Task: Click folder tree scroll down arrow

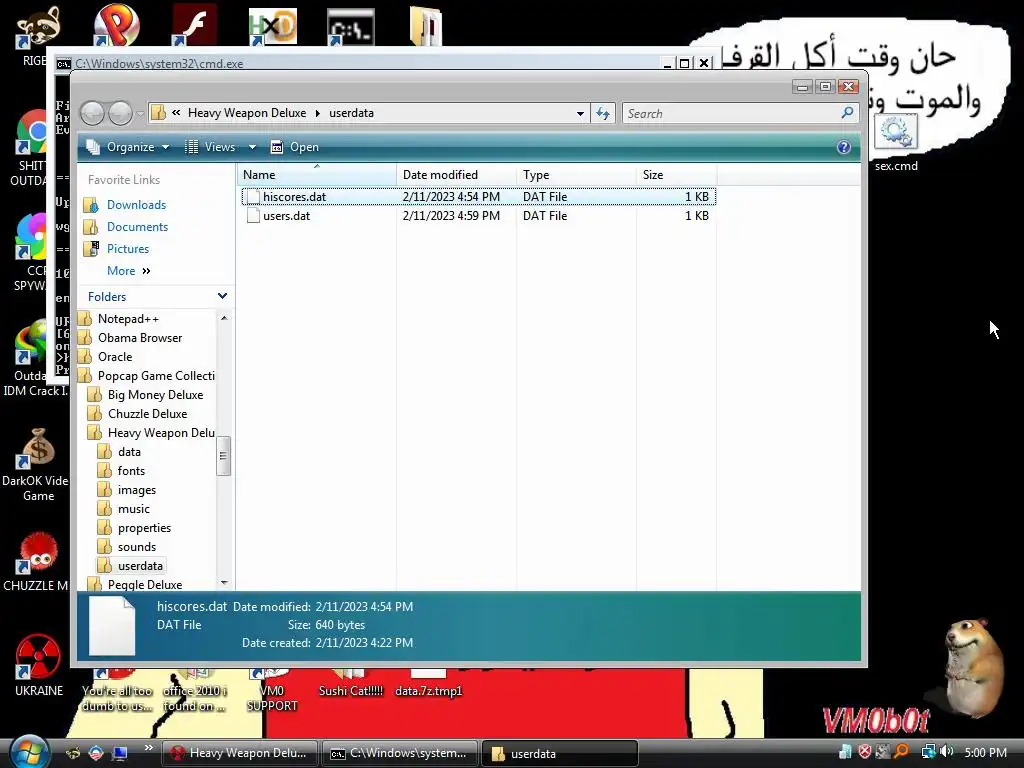Action: click(224, 583)
